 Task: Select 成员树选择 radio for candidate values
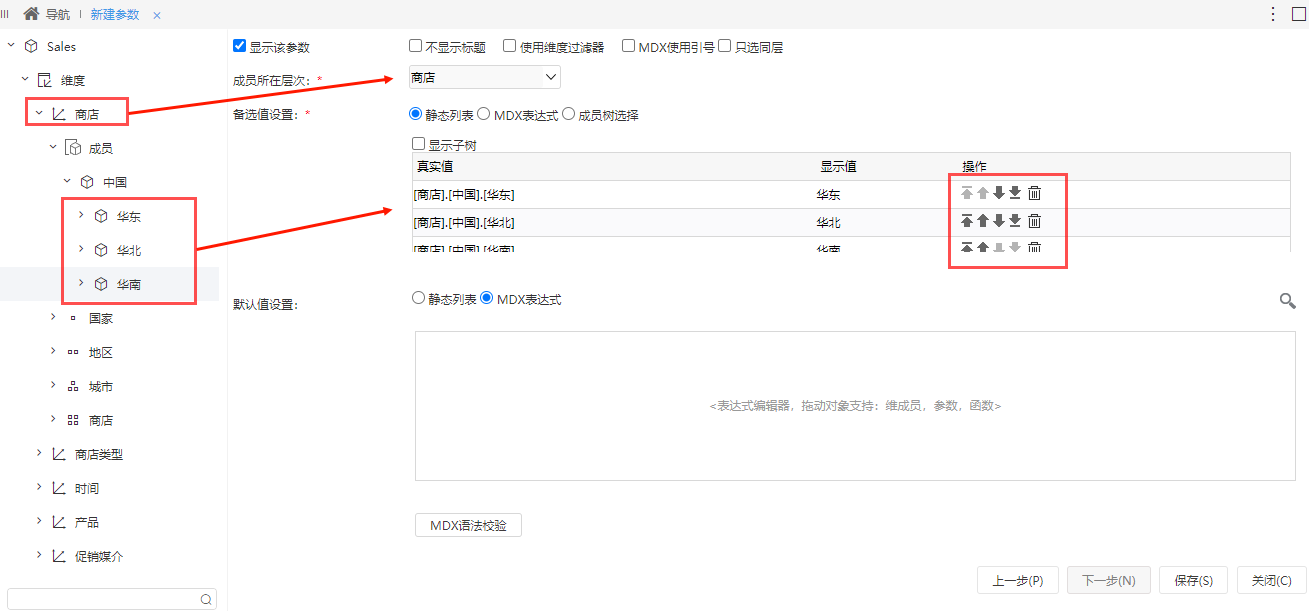pyautogui.click(x=569, y=114)
